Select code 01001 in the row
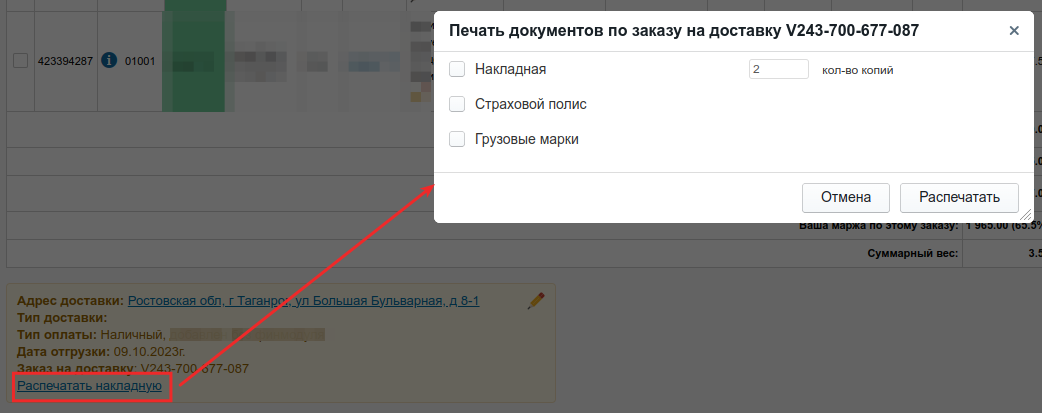Viewport: 1042px width, 413px height. 140,61
